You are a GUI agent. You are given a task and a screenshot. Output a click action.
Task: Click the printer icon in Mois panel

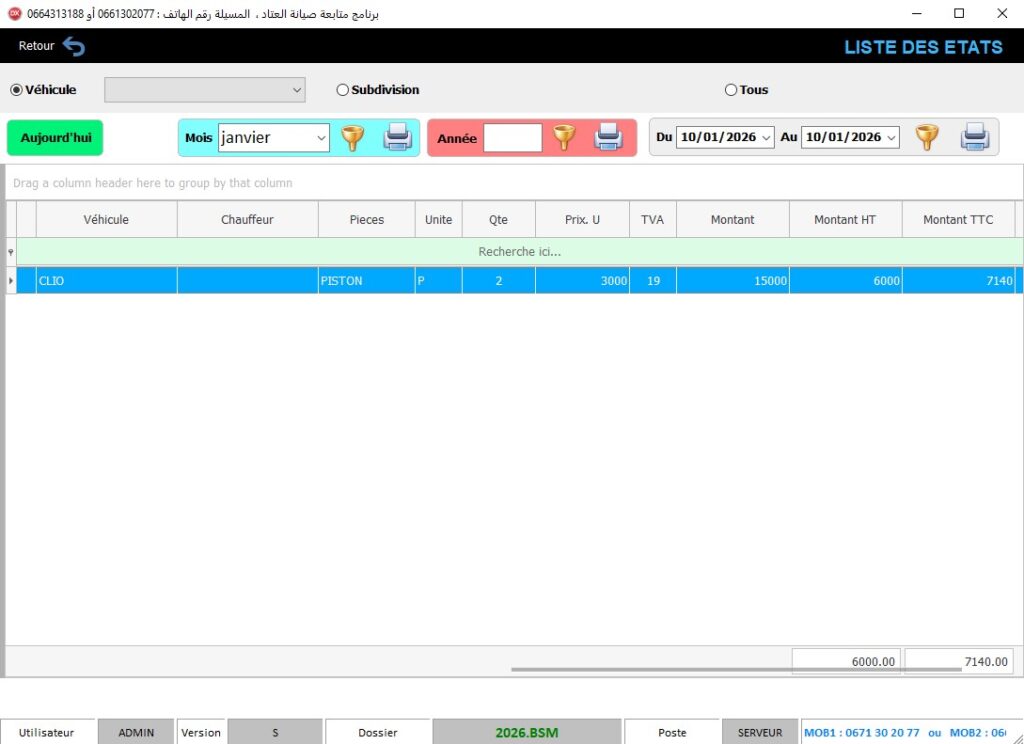click(398, 138)
